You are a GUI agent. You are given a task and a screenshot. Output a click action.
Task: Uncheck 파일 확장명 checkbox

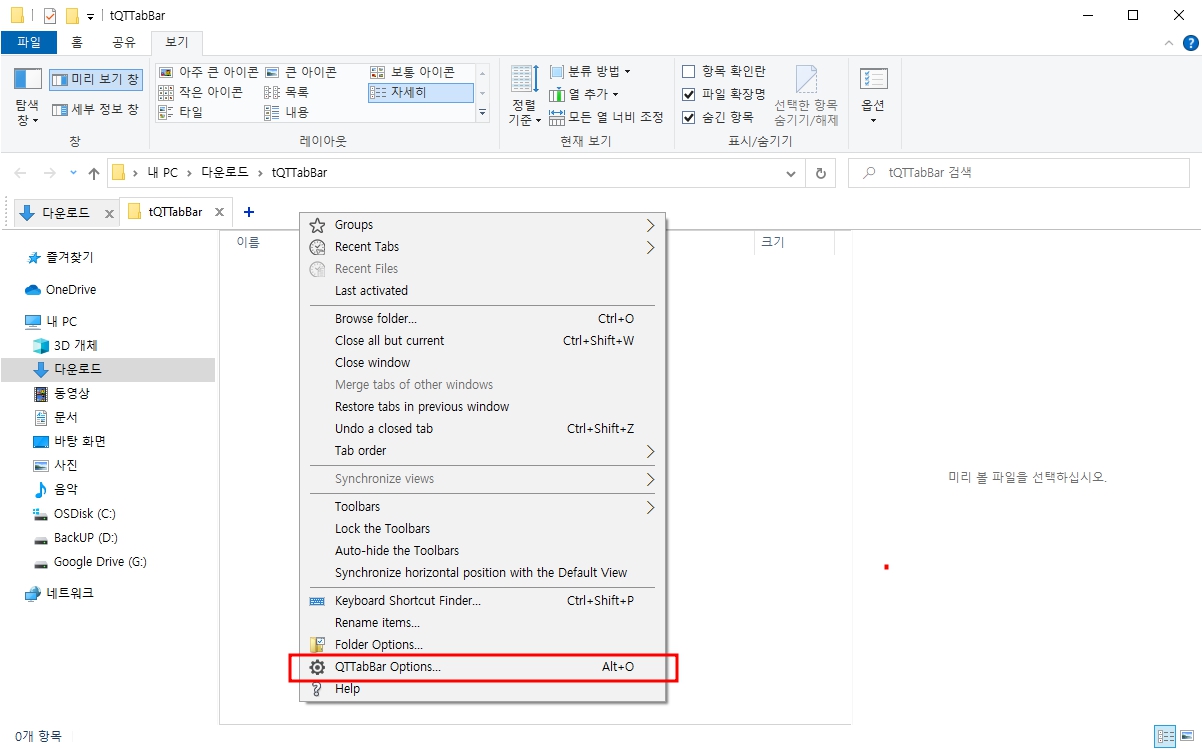click(688, 94)
